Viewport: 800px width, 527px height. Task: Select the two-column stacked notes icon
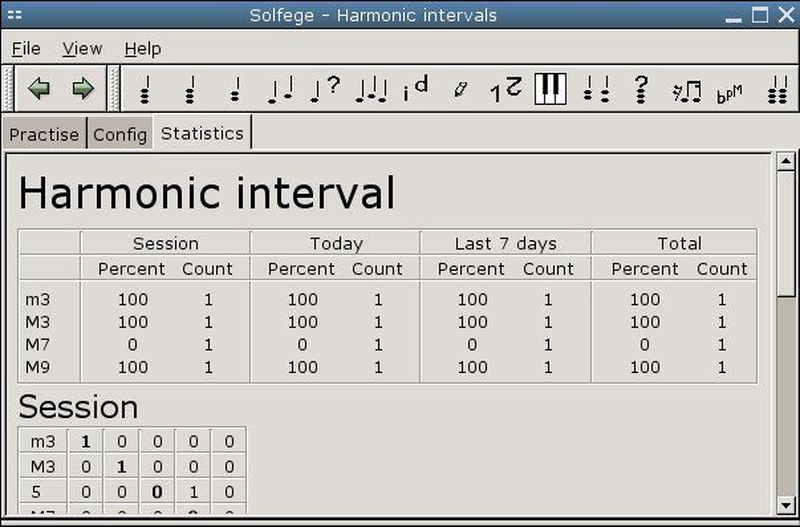pyautogui.click(x=596, y=89)
